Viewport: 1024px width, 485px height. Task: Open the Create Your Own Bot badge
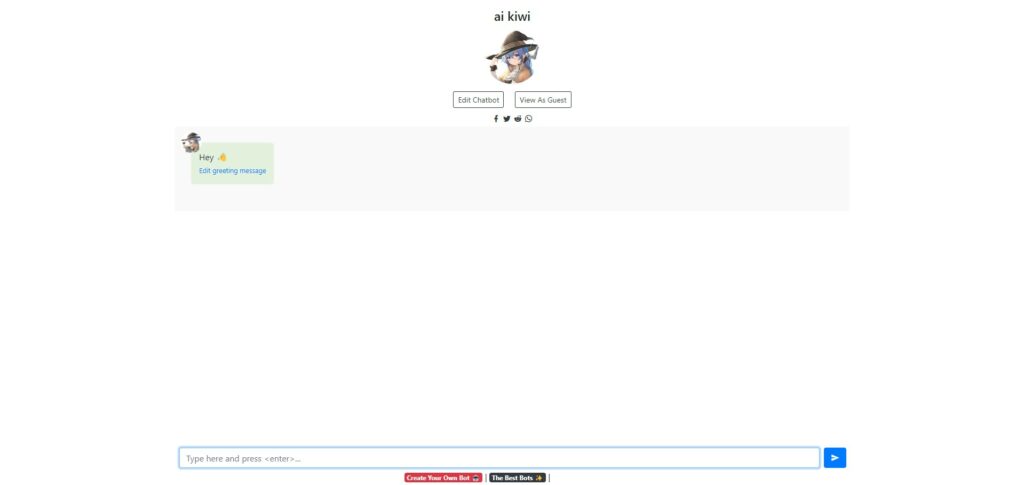point(443,478)
